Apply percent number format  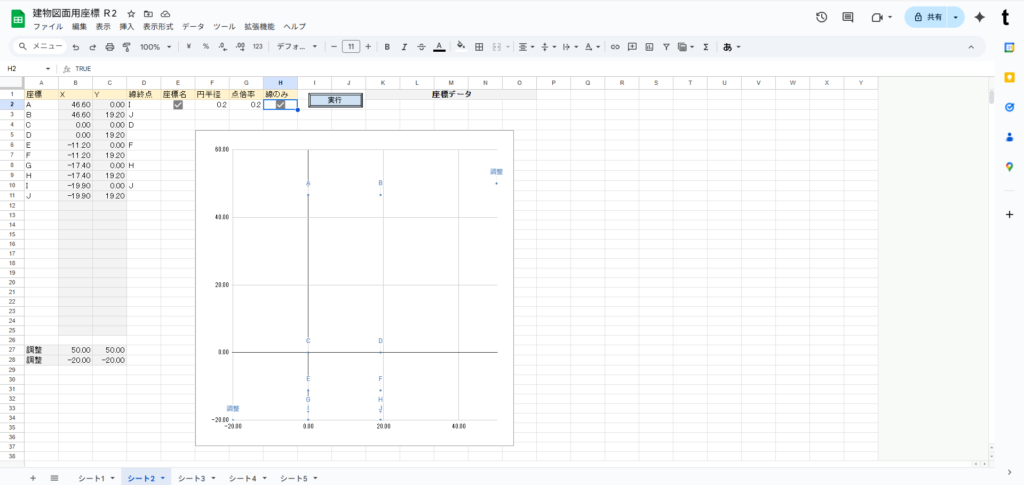click(206, 47)
